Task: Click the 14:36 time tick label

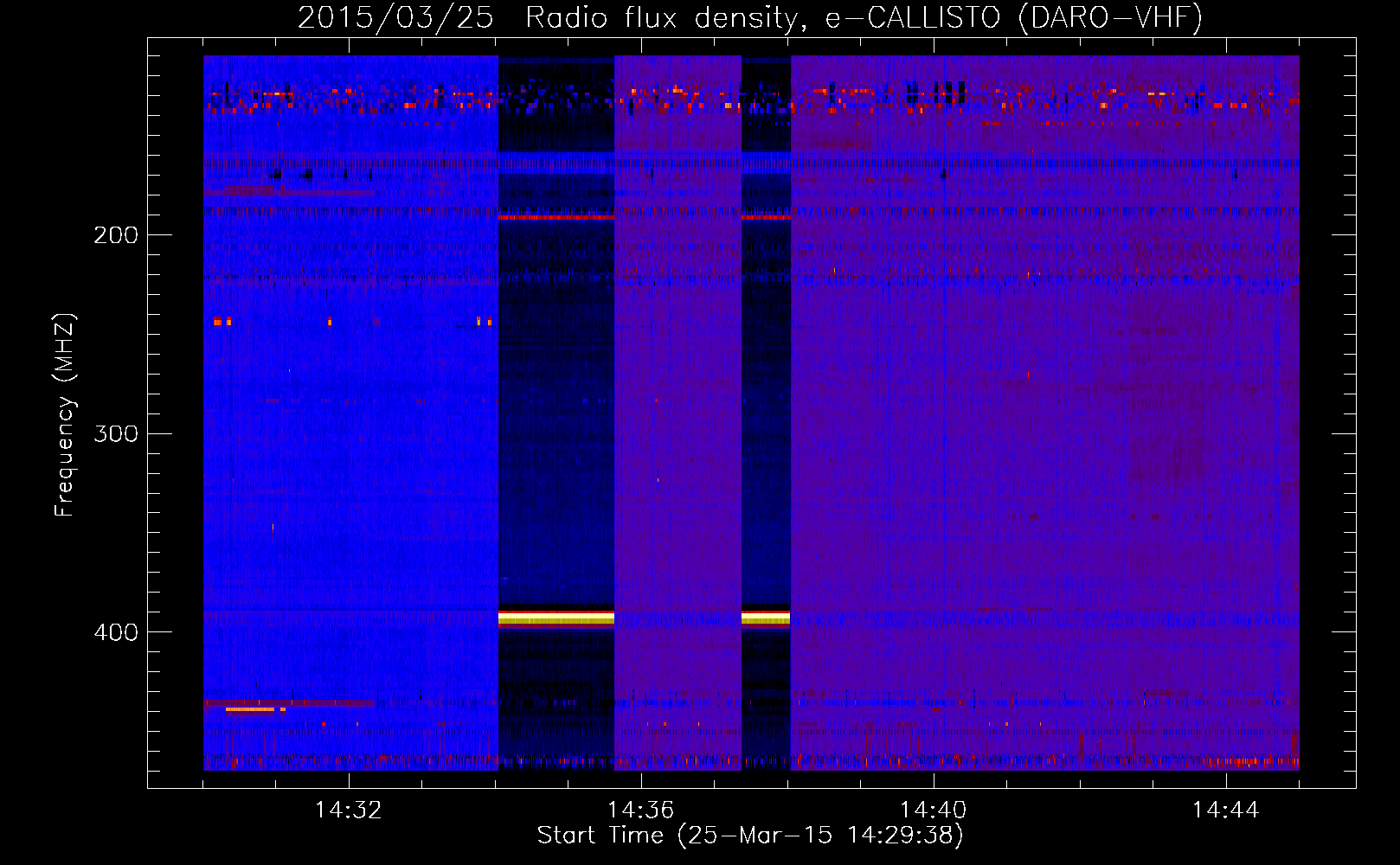Action: [x=640, y=811]
